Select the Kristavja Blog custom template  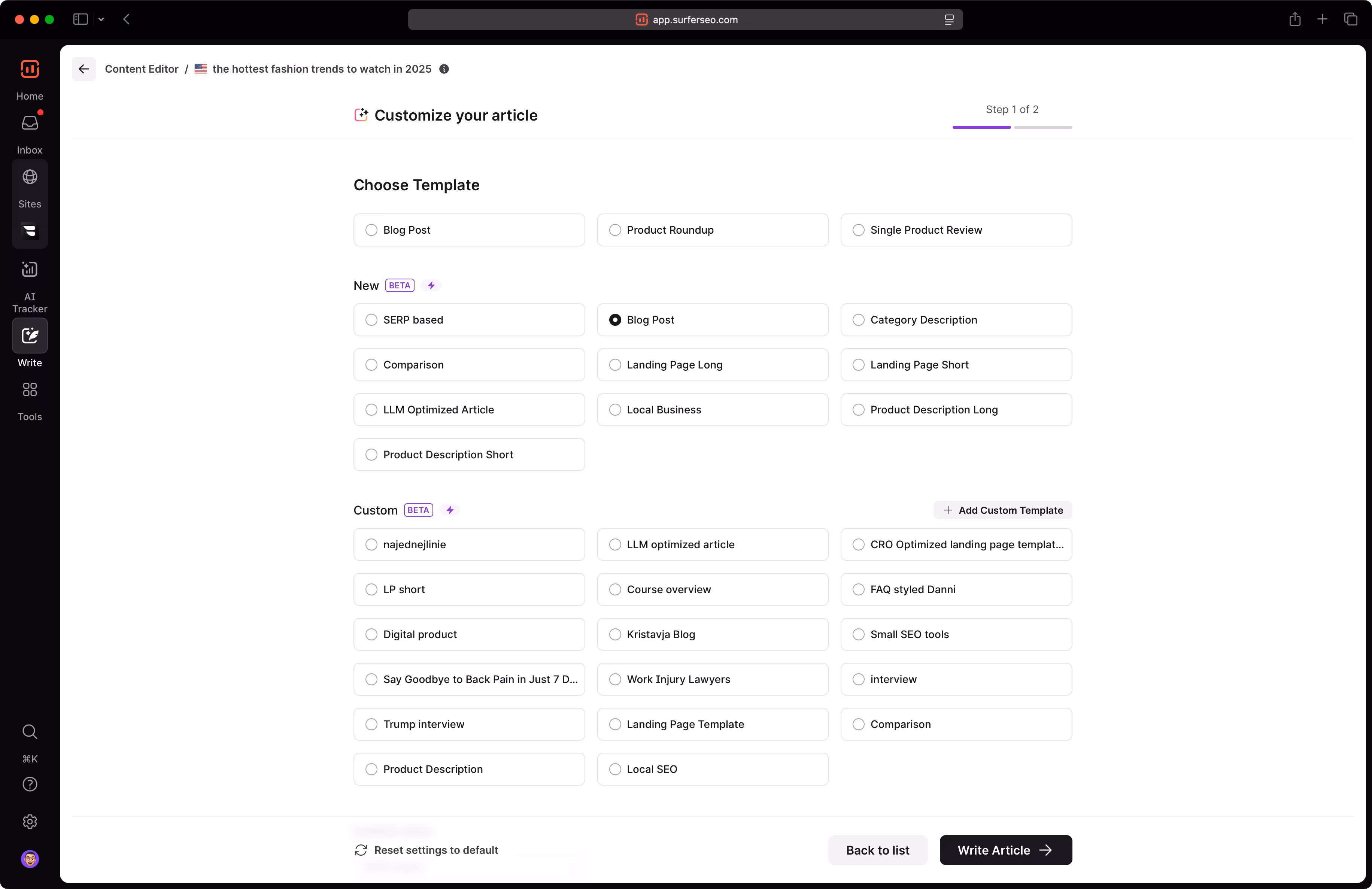pyautogui.click(x=712, y=634)
